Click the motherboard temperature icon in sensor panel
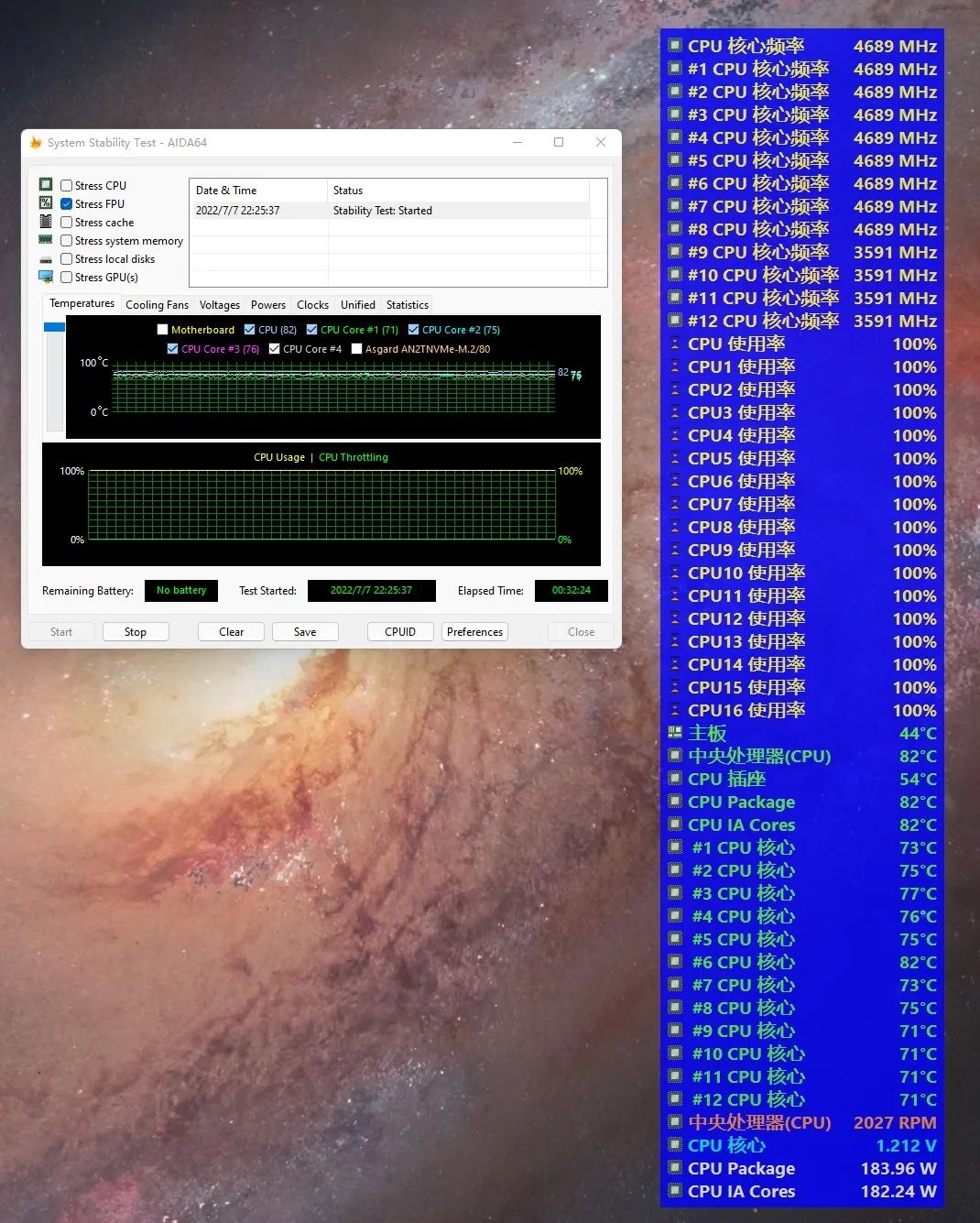Viewport: 980px width, 1223px height. 675,733
